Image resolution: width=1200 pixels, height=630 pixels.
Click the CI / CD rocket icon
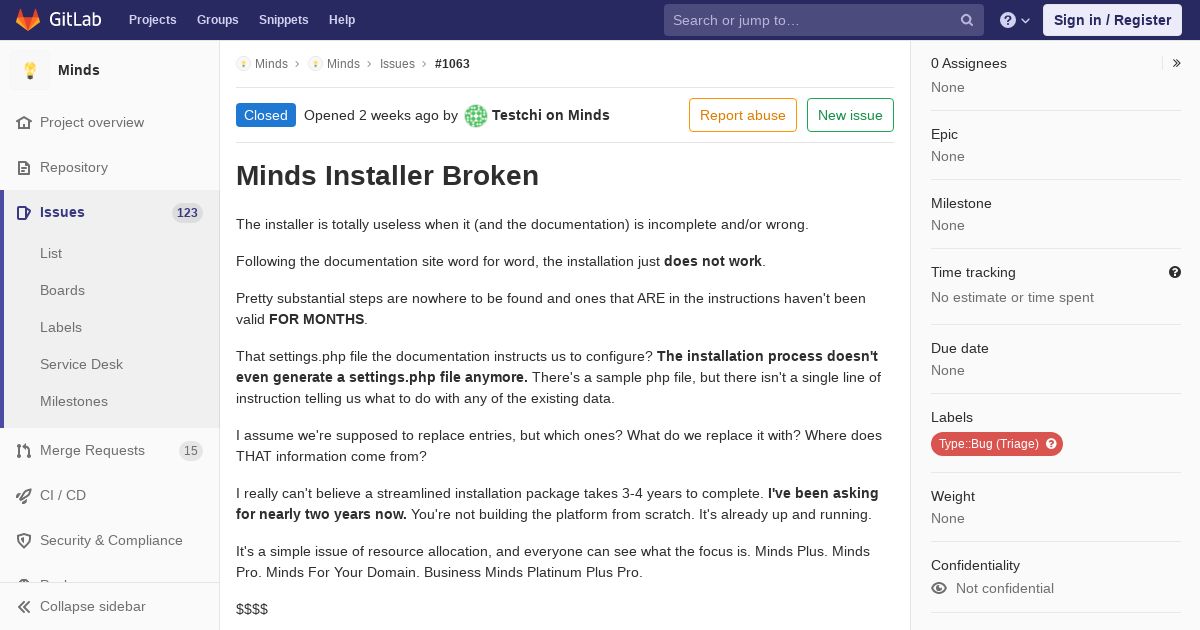pyautogui.click(x=24, y=495)
